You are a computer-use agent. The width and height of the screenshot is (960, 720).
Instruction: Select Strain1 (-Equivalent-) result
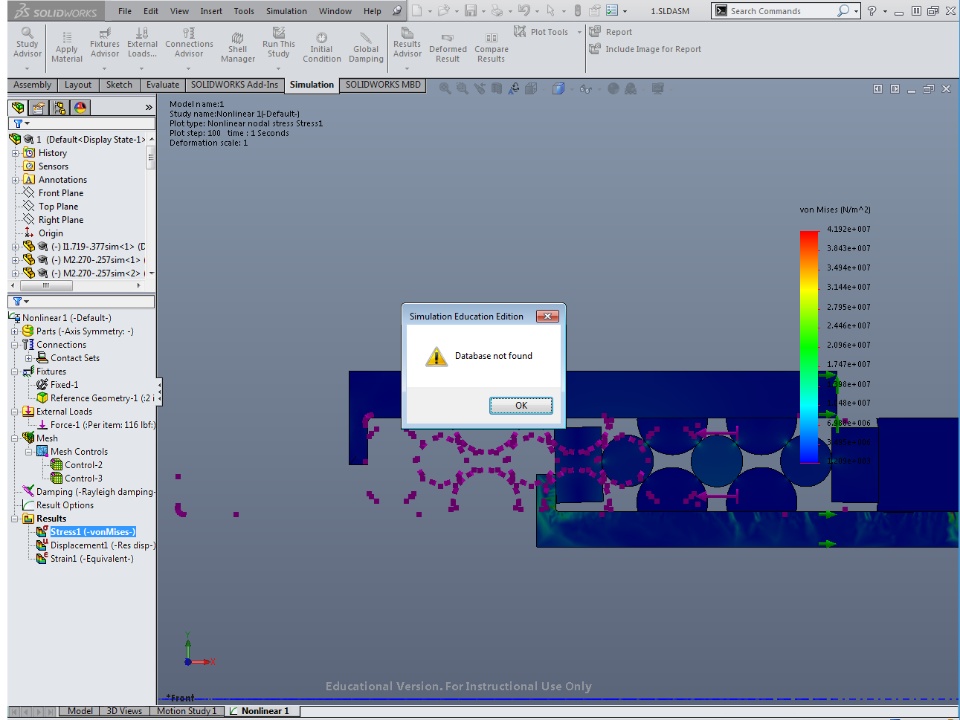pyautogui.click(x=84, y=559)
